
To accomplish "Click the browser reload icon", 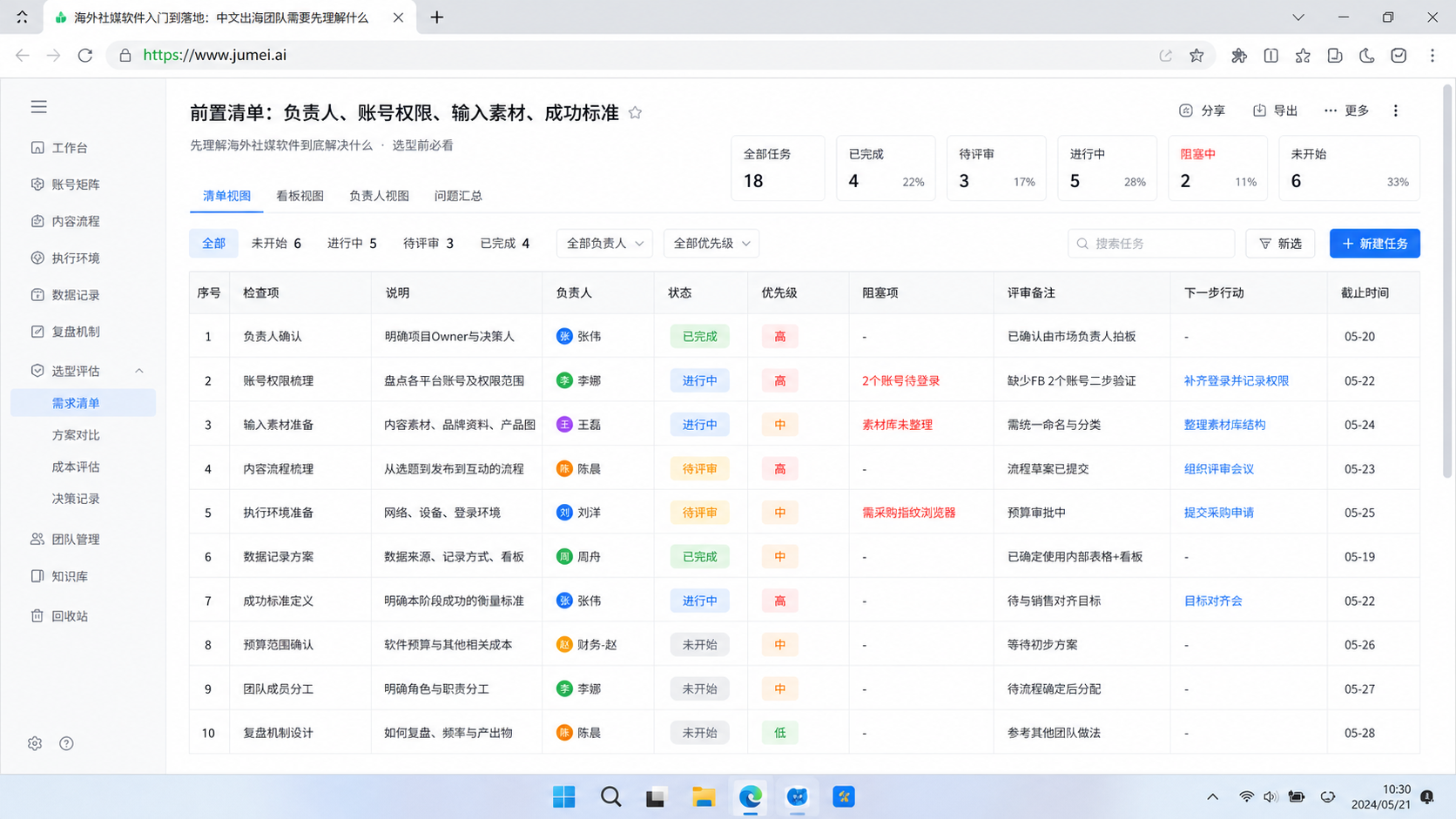I will point(84,55).
